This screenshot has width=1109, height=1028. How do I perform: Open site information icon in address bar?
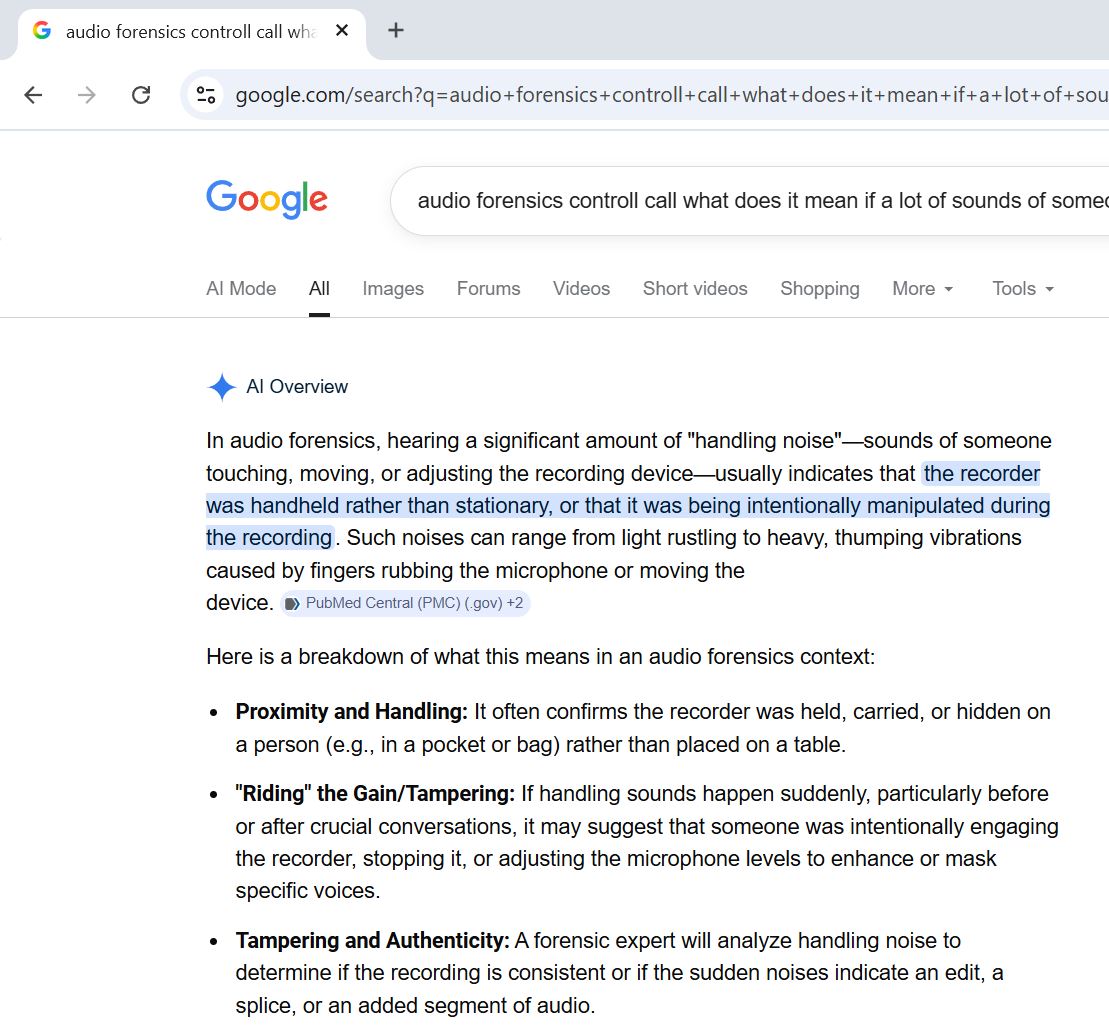(x=206, y=95)
